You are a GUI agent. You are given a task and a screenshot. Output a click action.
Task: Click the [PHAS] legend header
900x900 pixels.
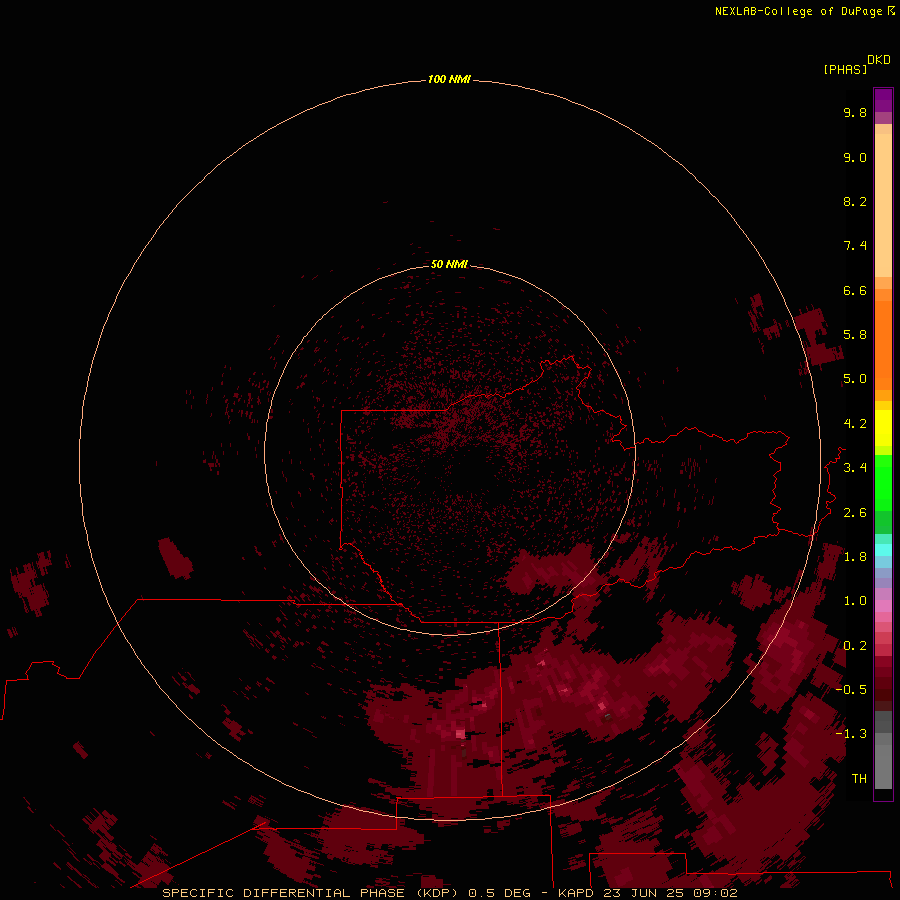tap(845, 69)
